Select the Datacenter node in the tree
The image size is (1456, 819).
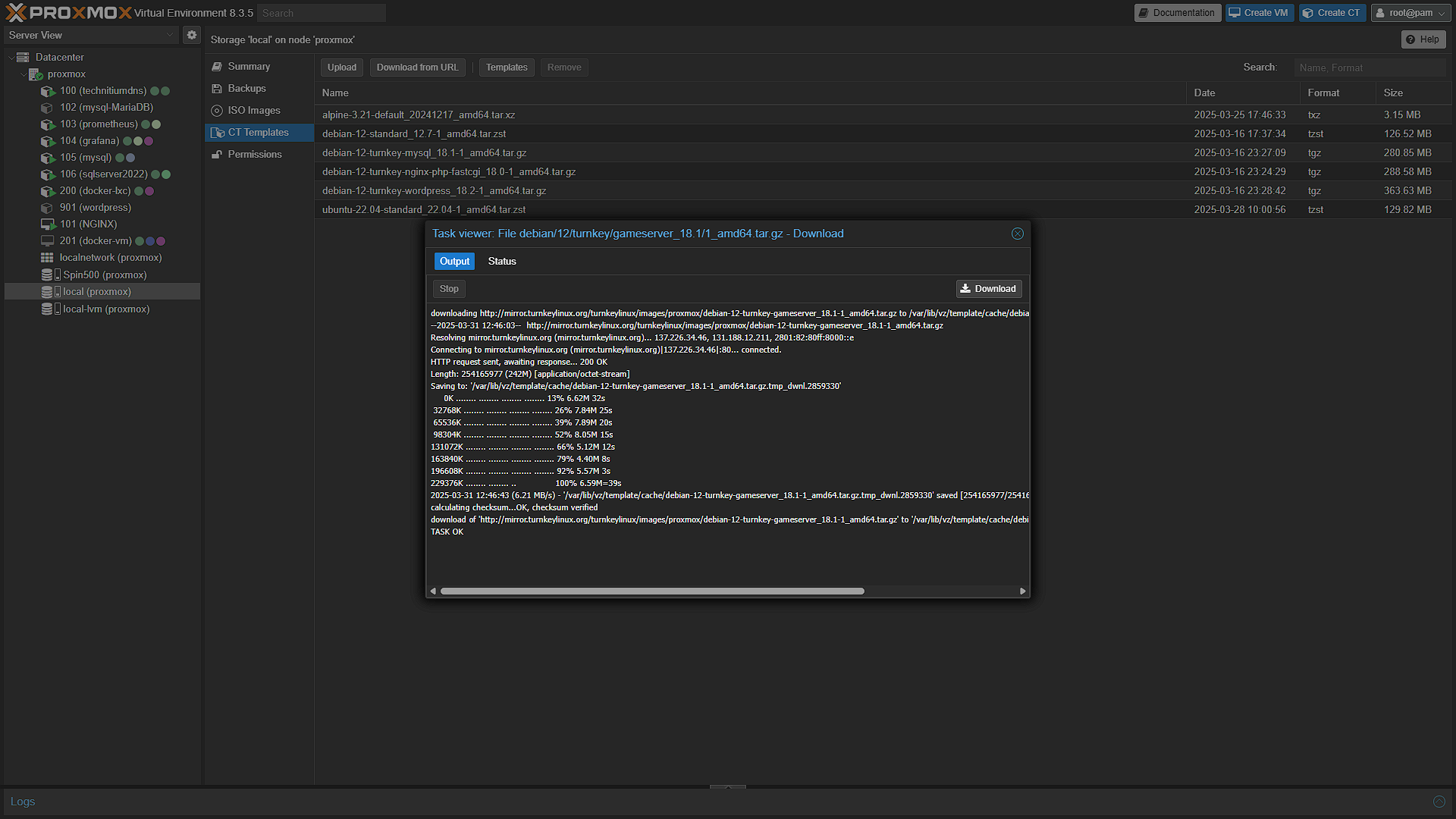[59, 57]
